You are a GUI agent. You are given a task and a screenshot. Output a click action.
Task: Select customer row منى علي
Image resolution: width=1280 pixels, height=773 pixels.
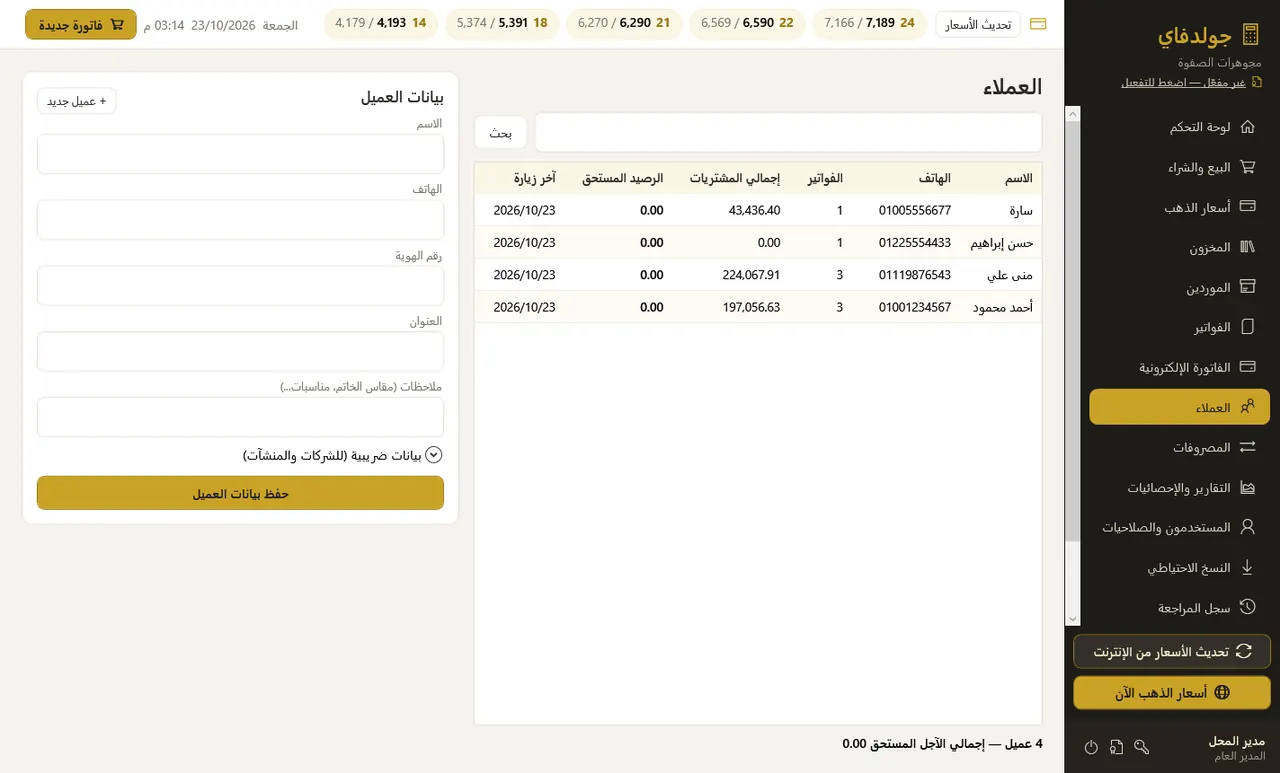pos(758,275)
